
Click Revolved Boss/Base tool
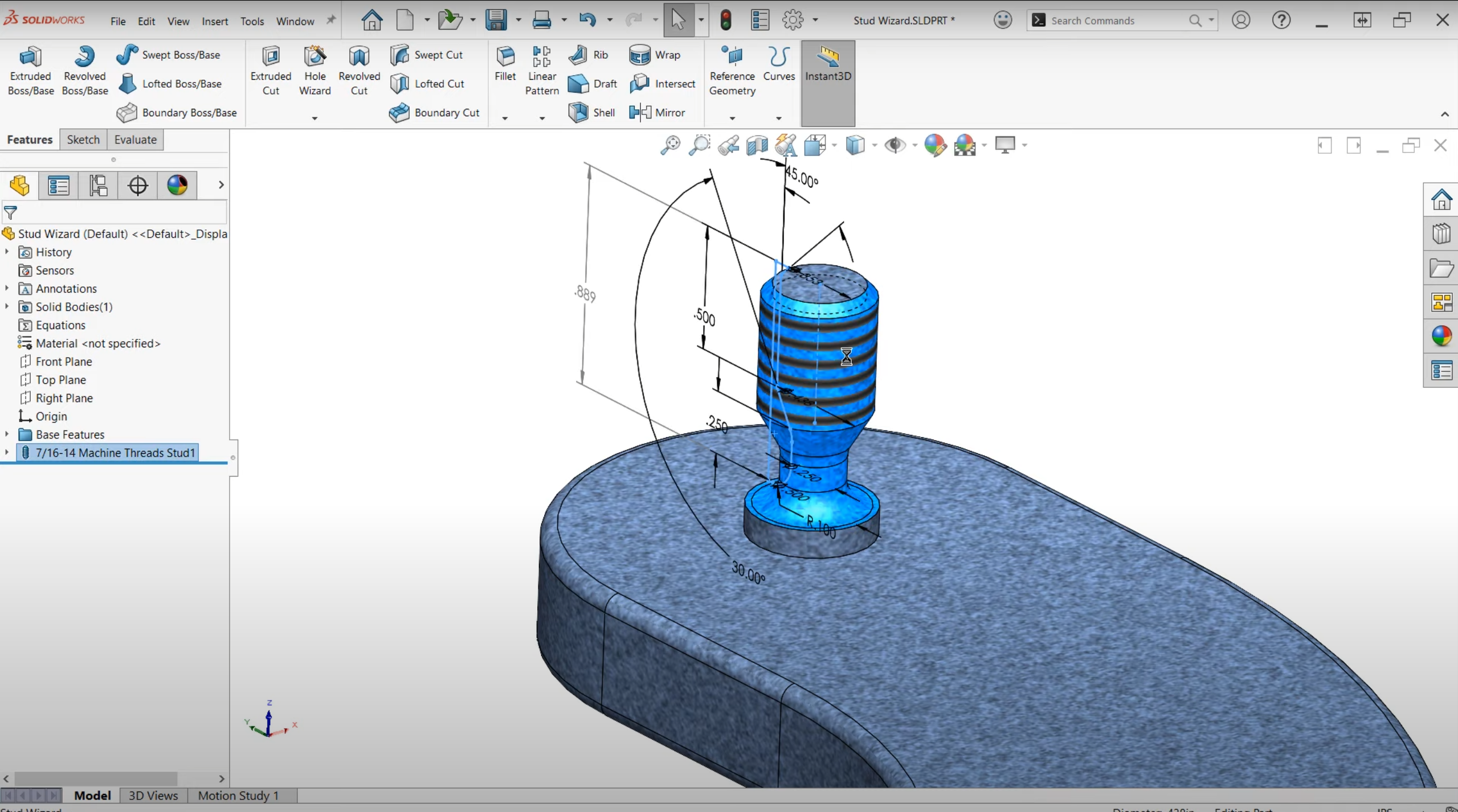click(x=84, y=71)
